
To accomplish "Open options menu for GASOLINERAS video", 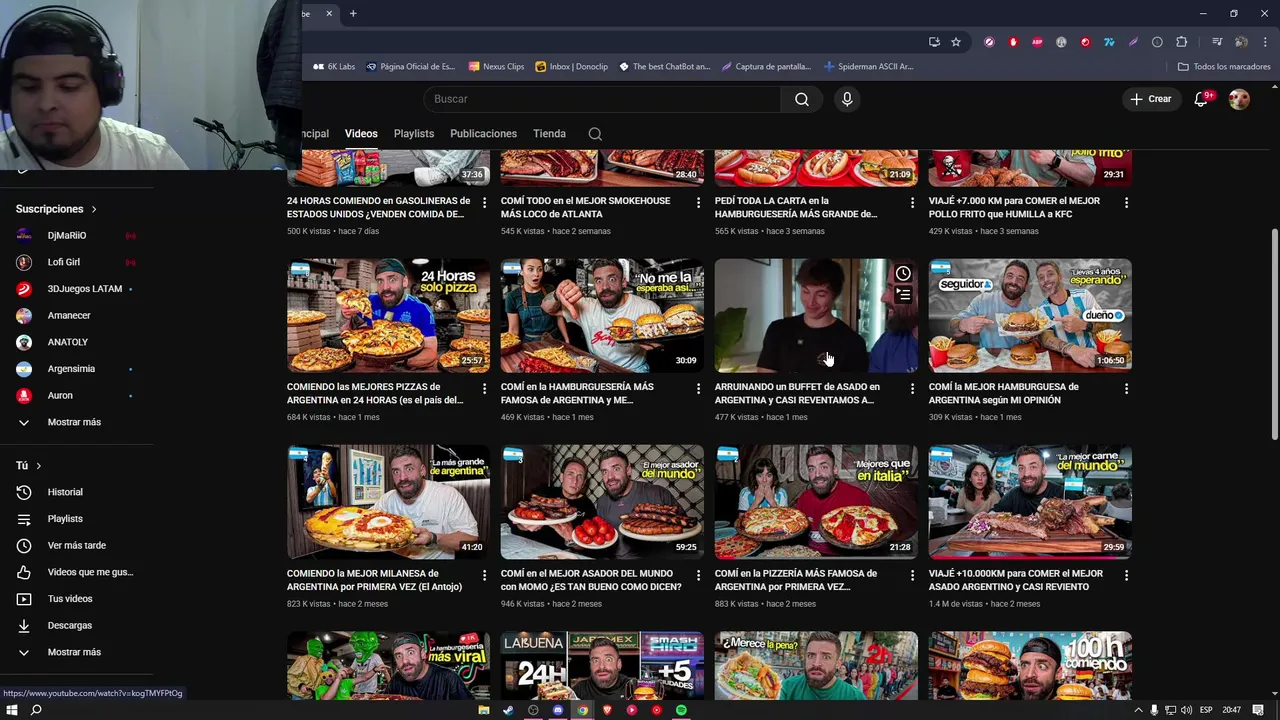I will pos(484,202).
